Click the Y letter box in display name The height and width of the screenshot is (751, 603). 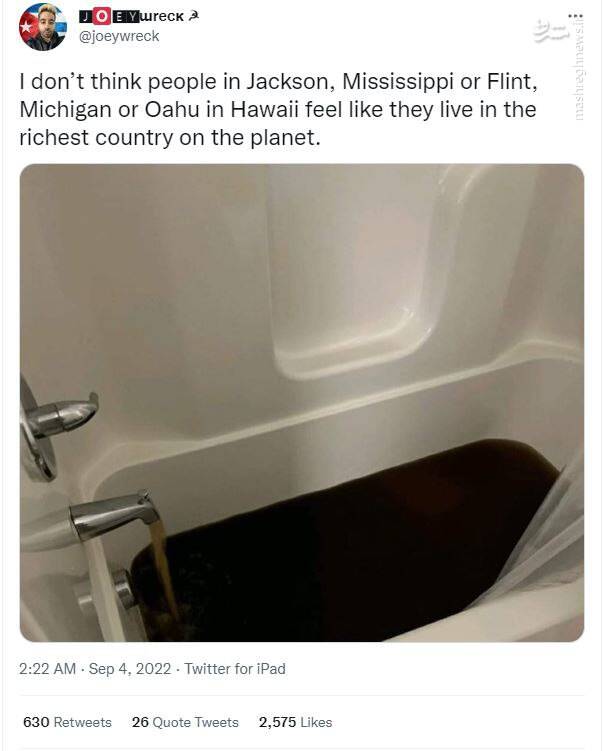[x=132, y=17]
